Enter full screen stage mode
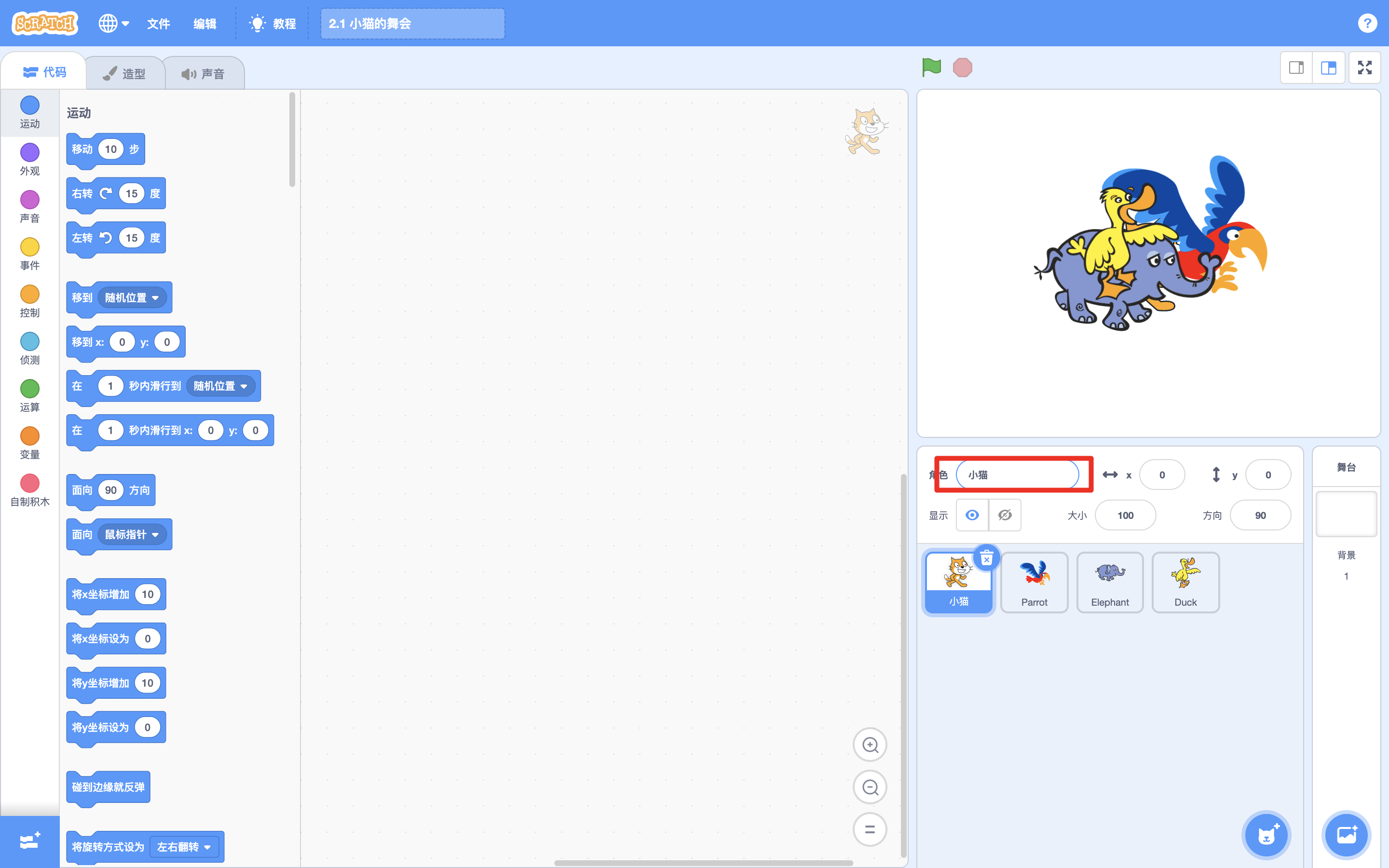The height and width of the screenshot is (868, 1389). [1364, 68]
